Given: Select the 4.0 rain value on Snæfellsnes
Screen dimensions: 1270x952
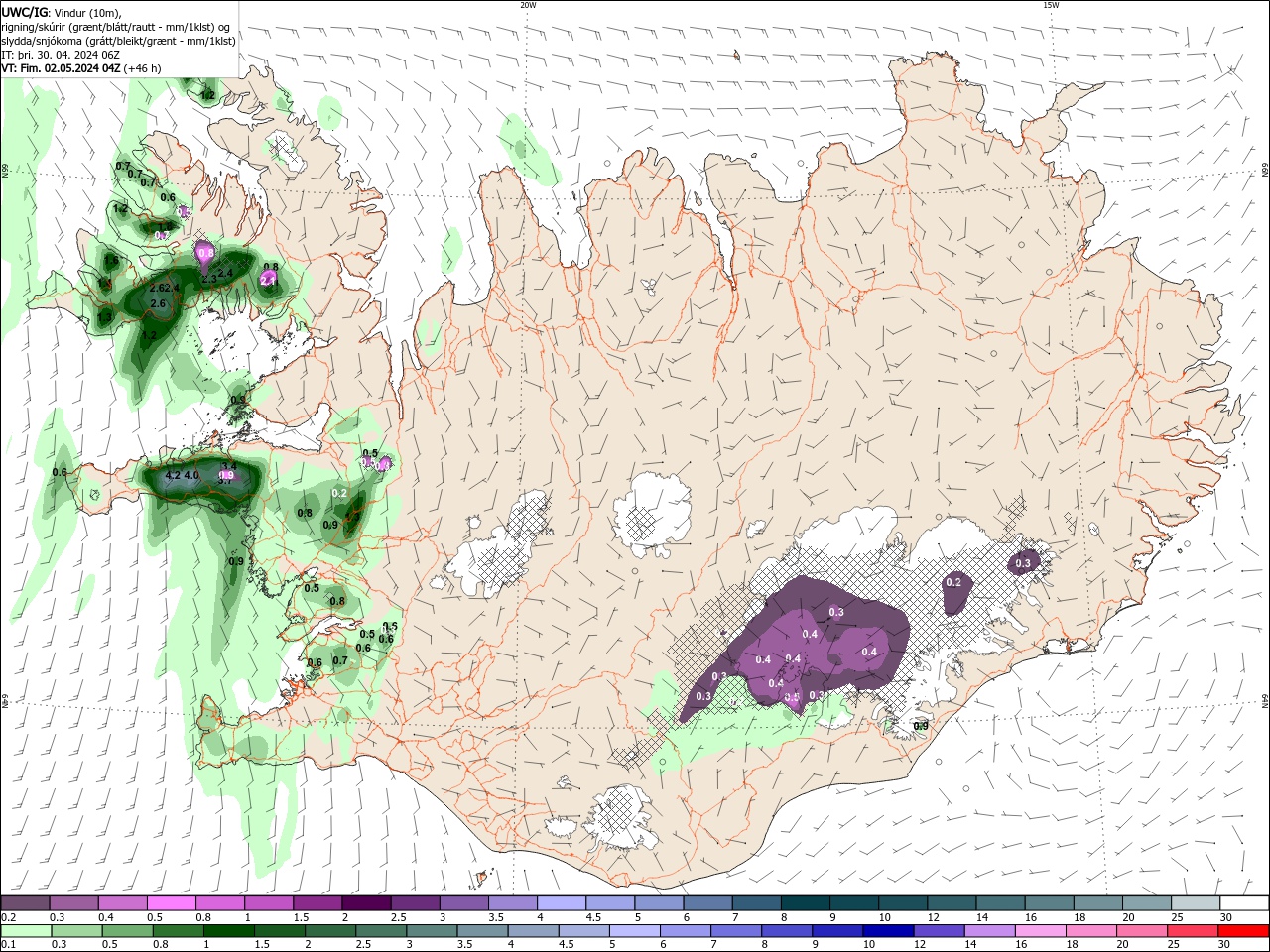Looking at the screenshot, I should coord(191,476).
